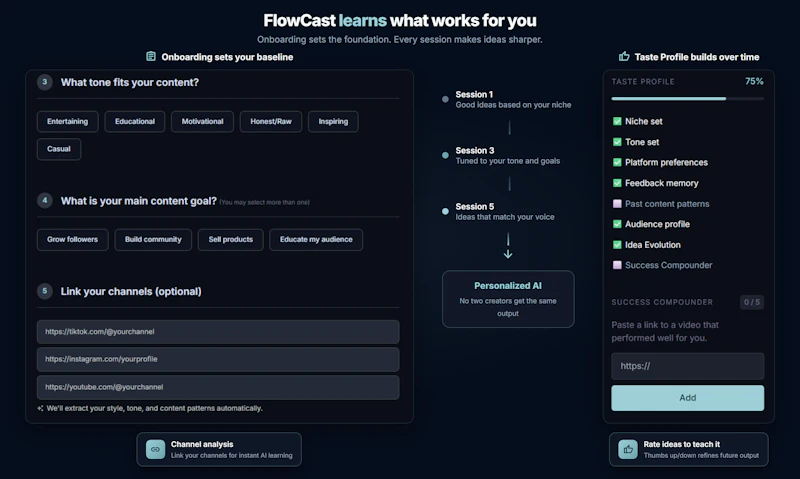Viewport: 800px width, 479px height.
Task: Uncheck Platform preferences checkbox
Action: [617, 162]
